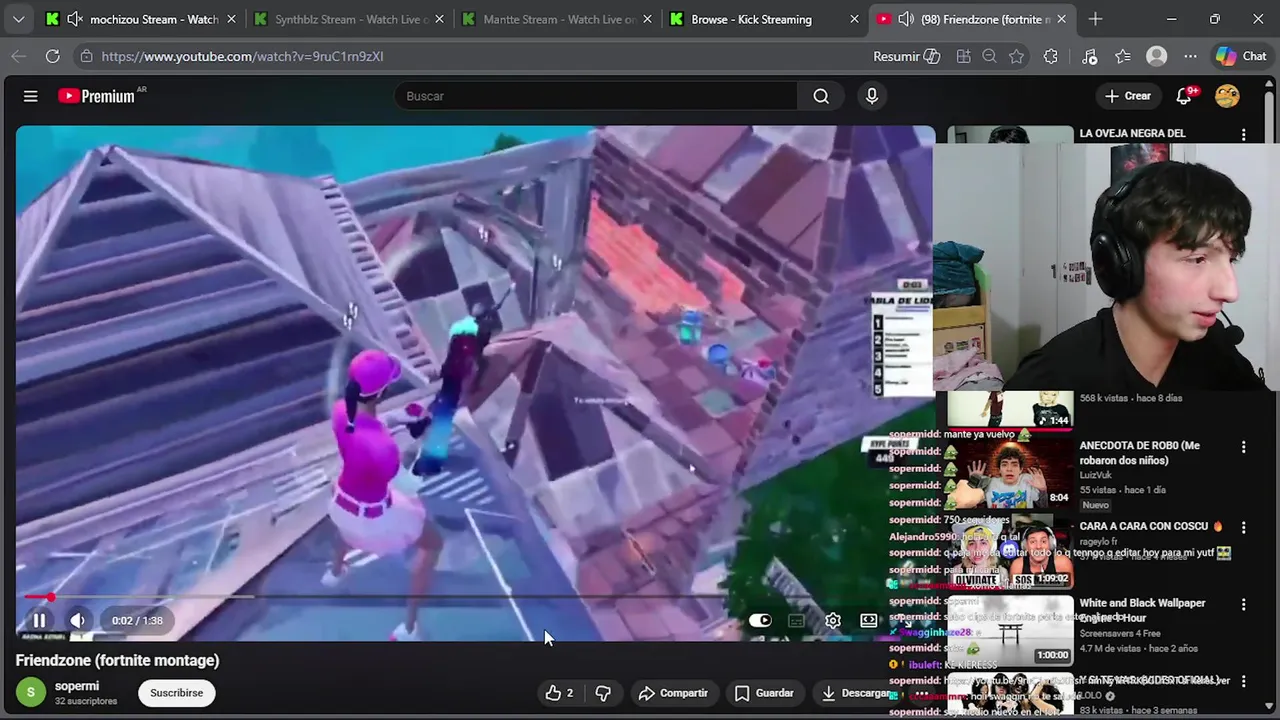Click the search magnifier button

[x=821, y=96]
